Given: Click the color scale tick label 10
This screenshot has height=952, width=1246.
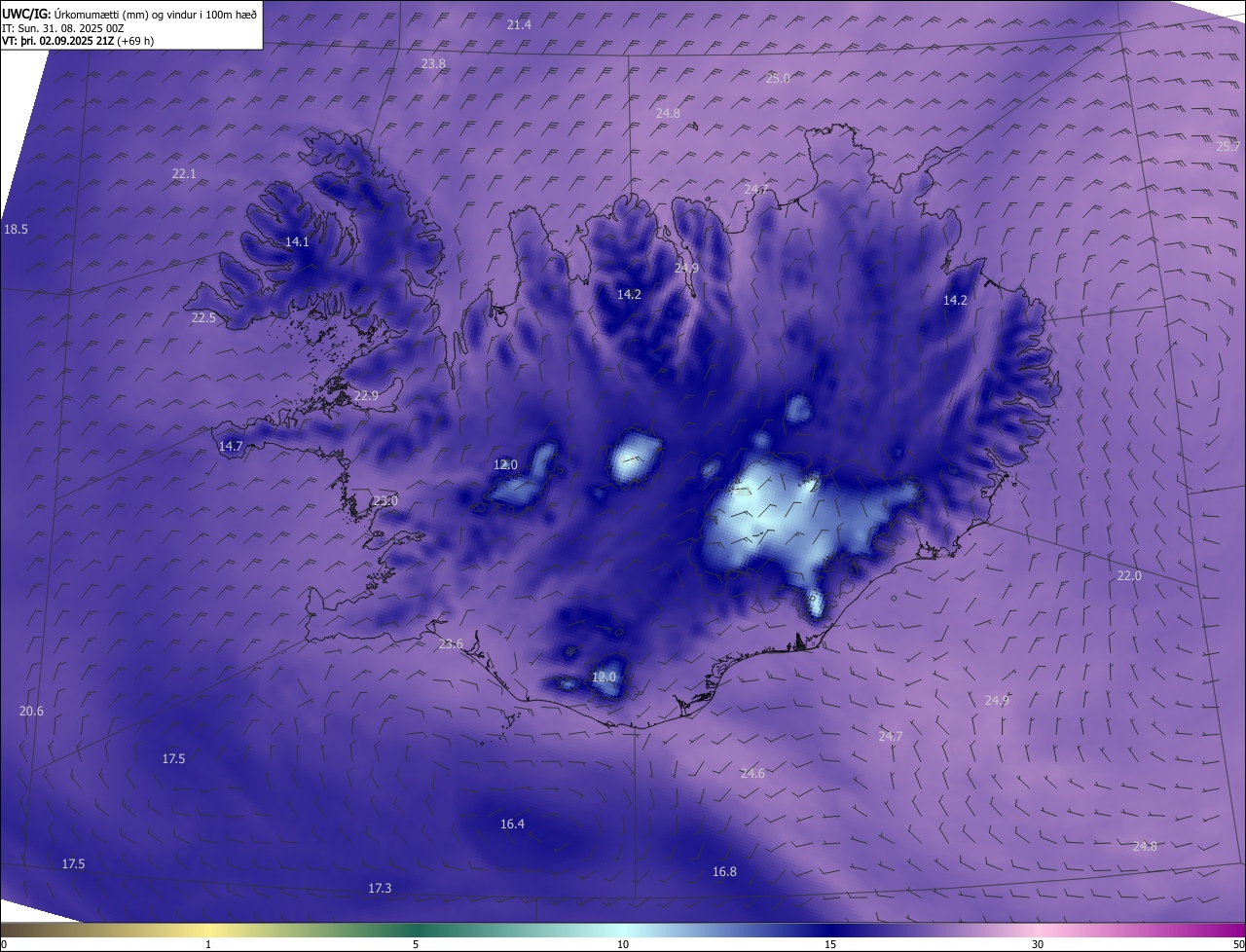Looking at the screenshot, I should [623, 944].
